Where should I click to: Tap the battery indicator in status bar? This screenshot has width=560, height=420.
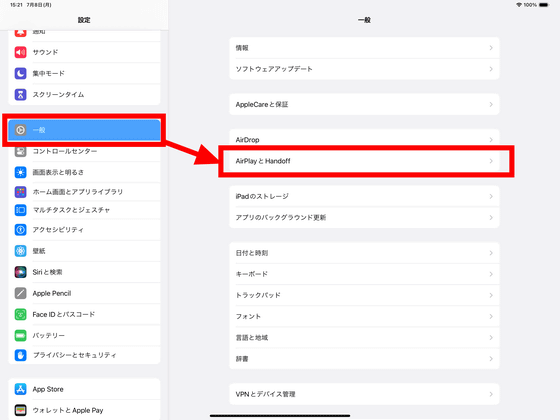click(544, 5)
